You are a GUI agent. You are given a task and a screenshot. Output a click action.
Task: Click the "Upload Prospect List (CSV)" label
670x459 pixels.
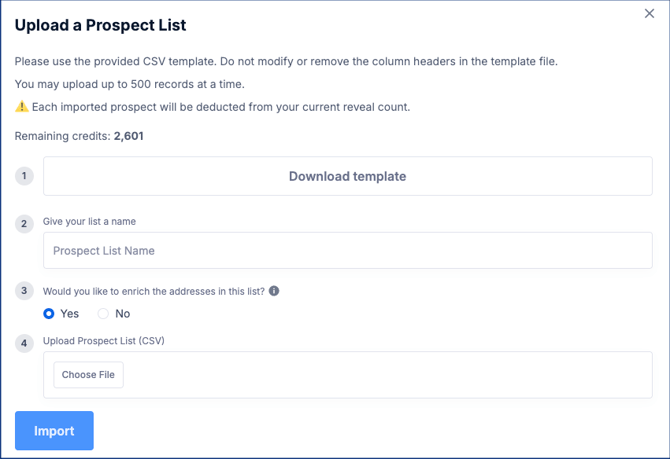tap(103, 341)
